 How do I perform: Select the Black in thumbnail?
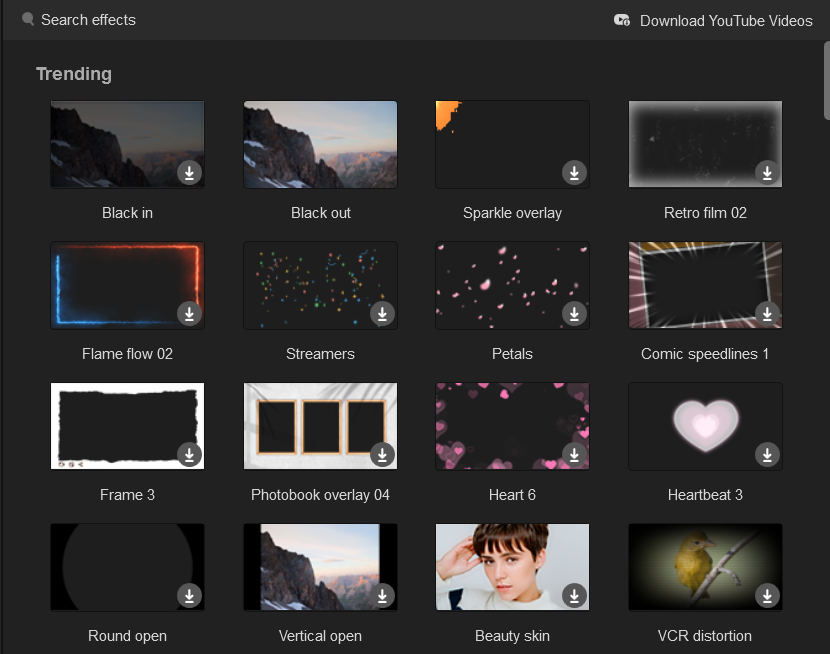(x=128, y=144)
